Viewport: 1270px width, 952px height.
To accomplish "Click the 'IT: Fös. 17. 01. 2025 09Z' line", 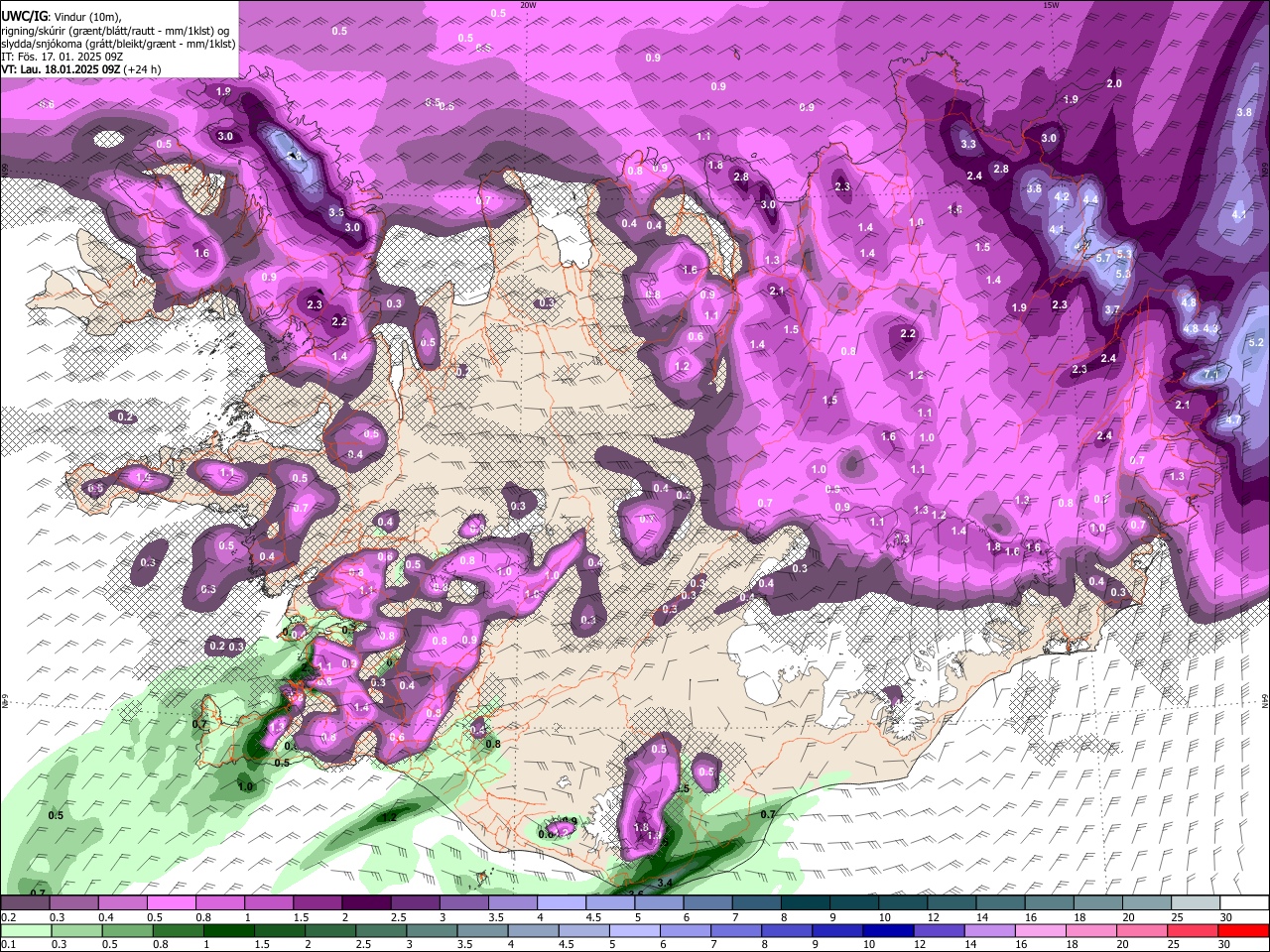I will (x=62, y=57).
